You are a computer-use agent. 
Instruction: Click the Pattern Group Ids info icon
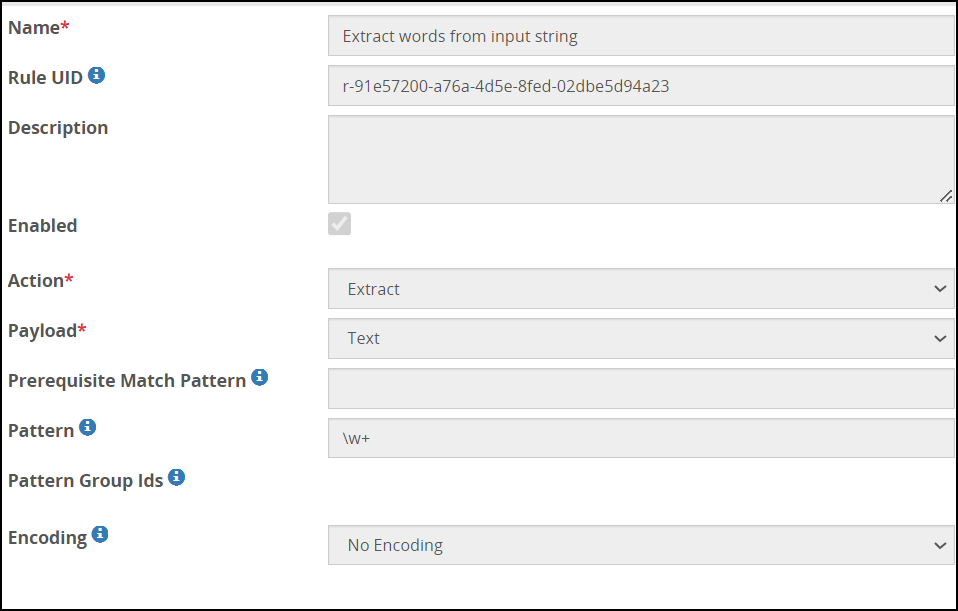click(177, 477)
